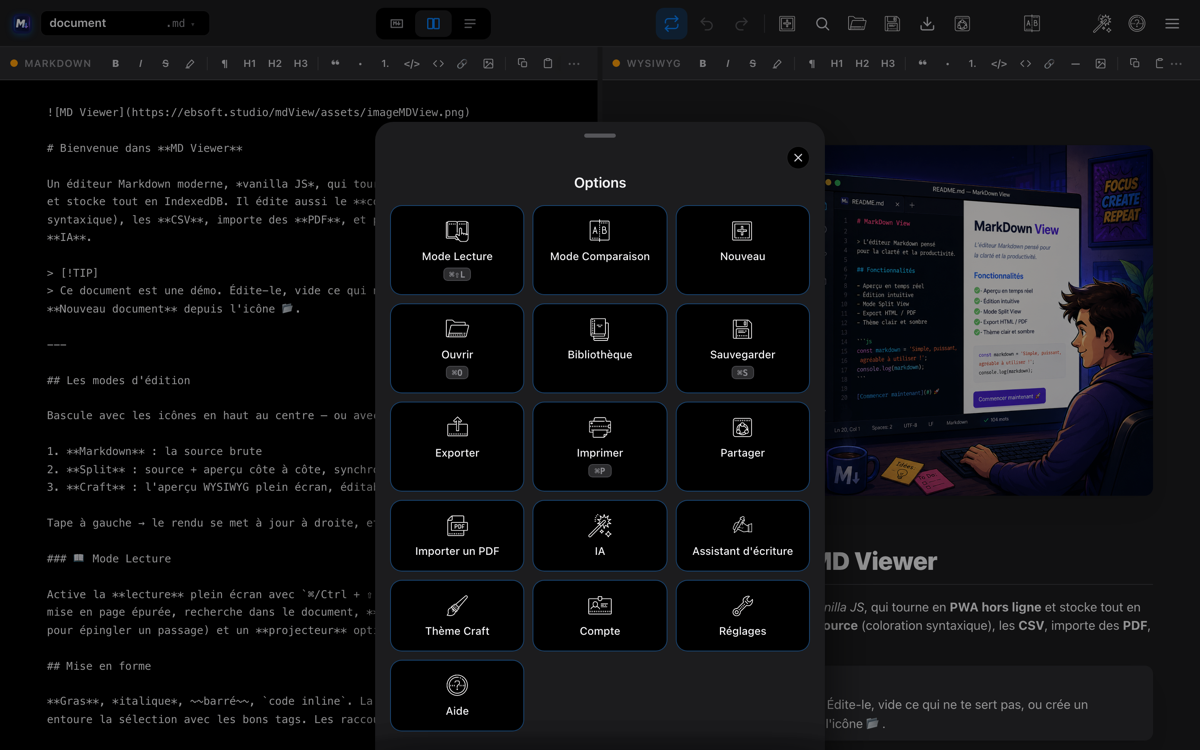Click share icon in top toolbar
Viewport: 1200px width, 750px height.
tap(962, 24)
